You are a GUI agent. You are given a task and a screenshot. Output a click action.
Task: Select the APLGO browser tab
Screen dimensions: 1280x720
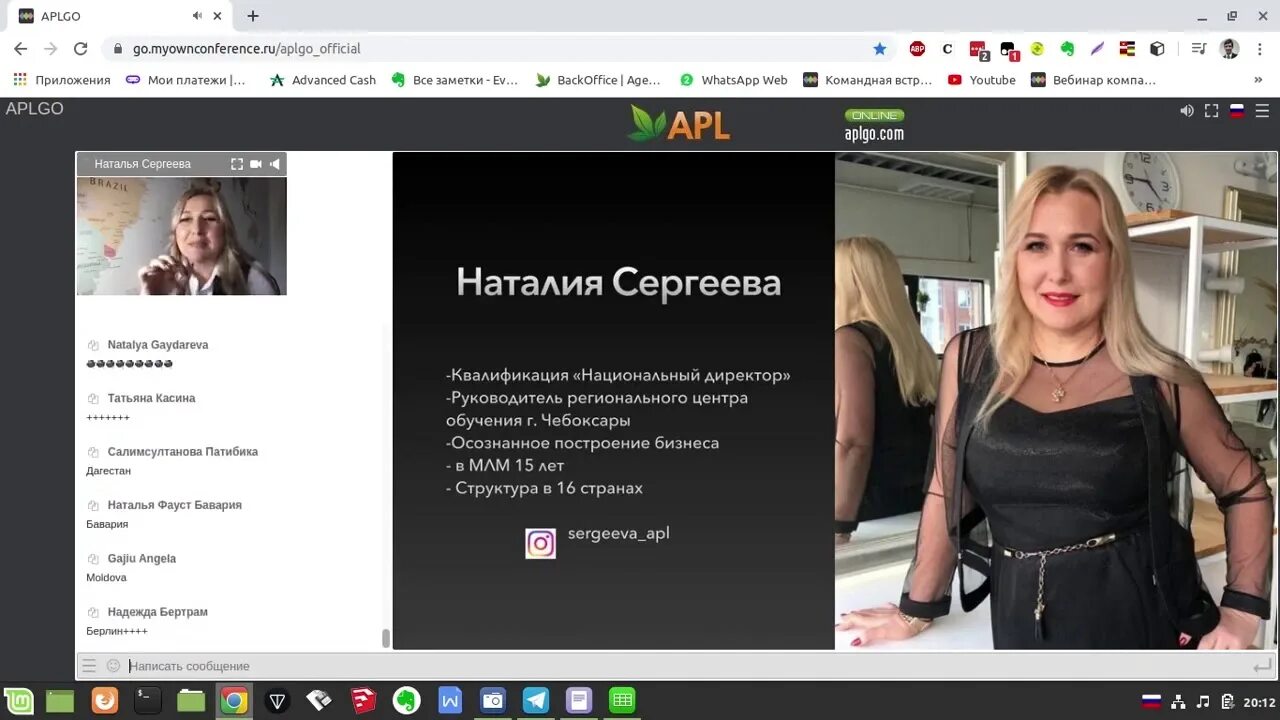tap(120, 16)
